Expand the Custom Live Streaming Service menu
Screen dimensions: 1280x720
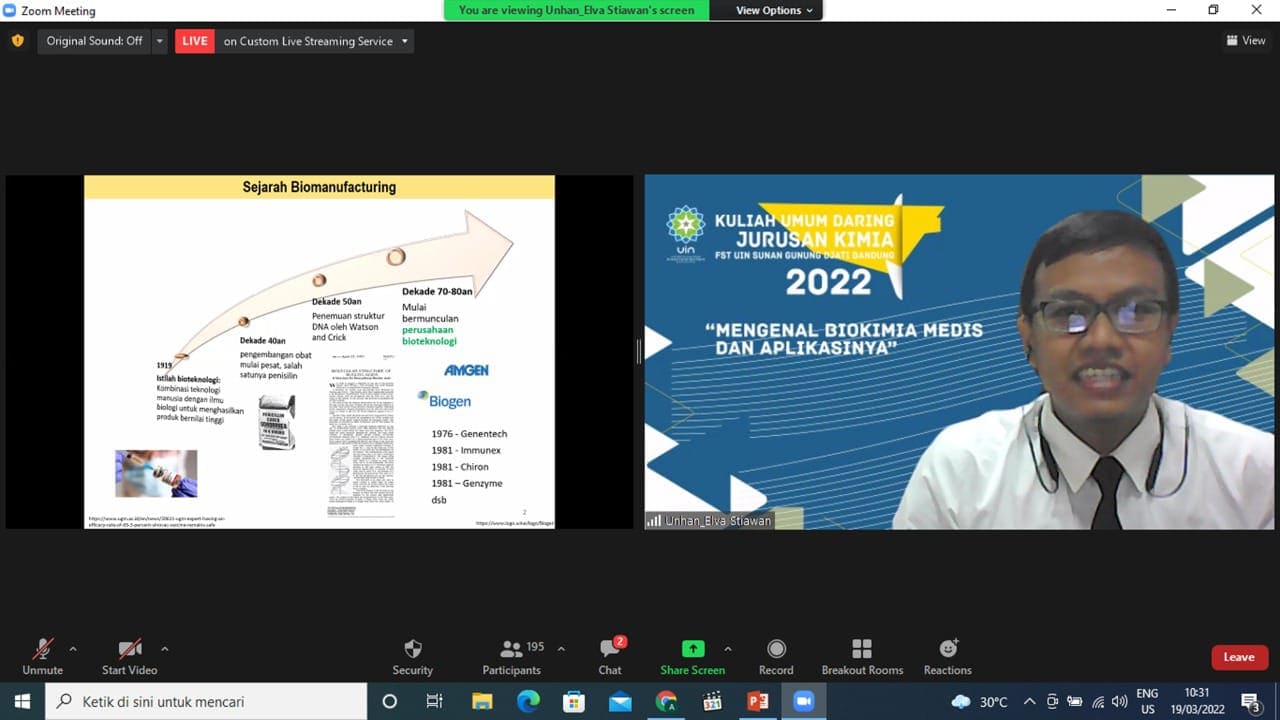(x=405, y=41)
